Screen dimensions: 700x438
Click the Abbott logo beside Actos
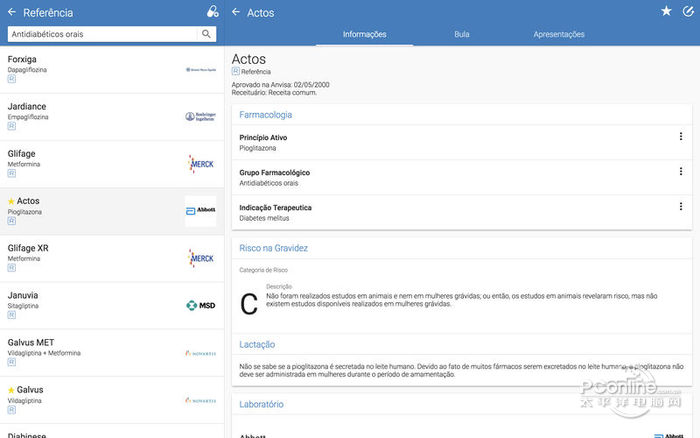tap(200, 211)
